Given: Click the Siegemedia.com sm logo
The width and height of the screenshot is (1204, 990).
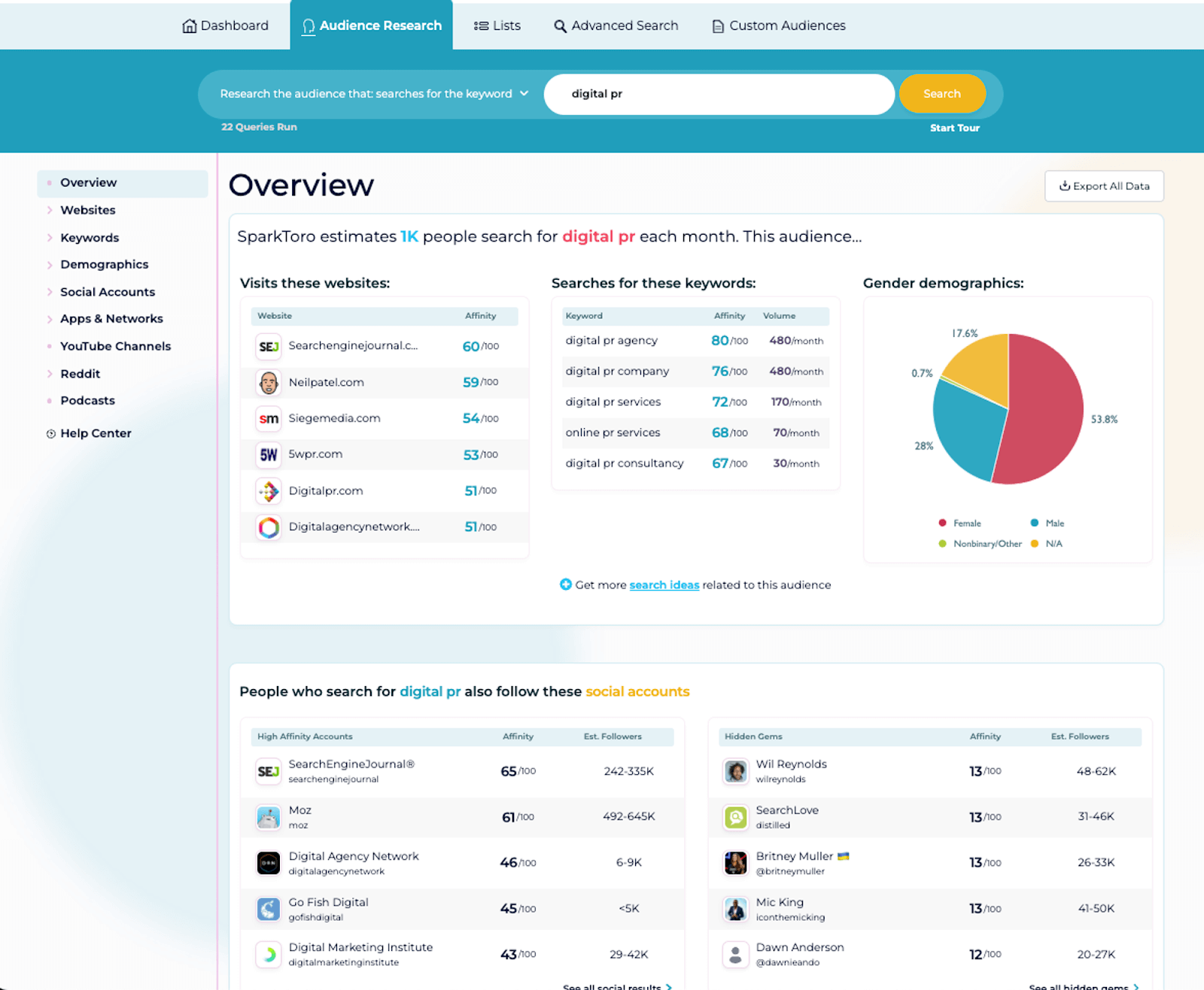Looking at the screenshot, I should [269, 418].
